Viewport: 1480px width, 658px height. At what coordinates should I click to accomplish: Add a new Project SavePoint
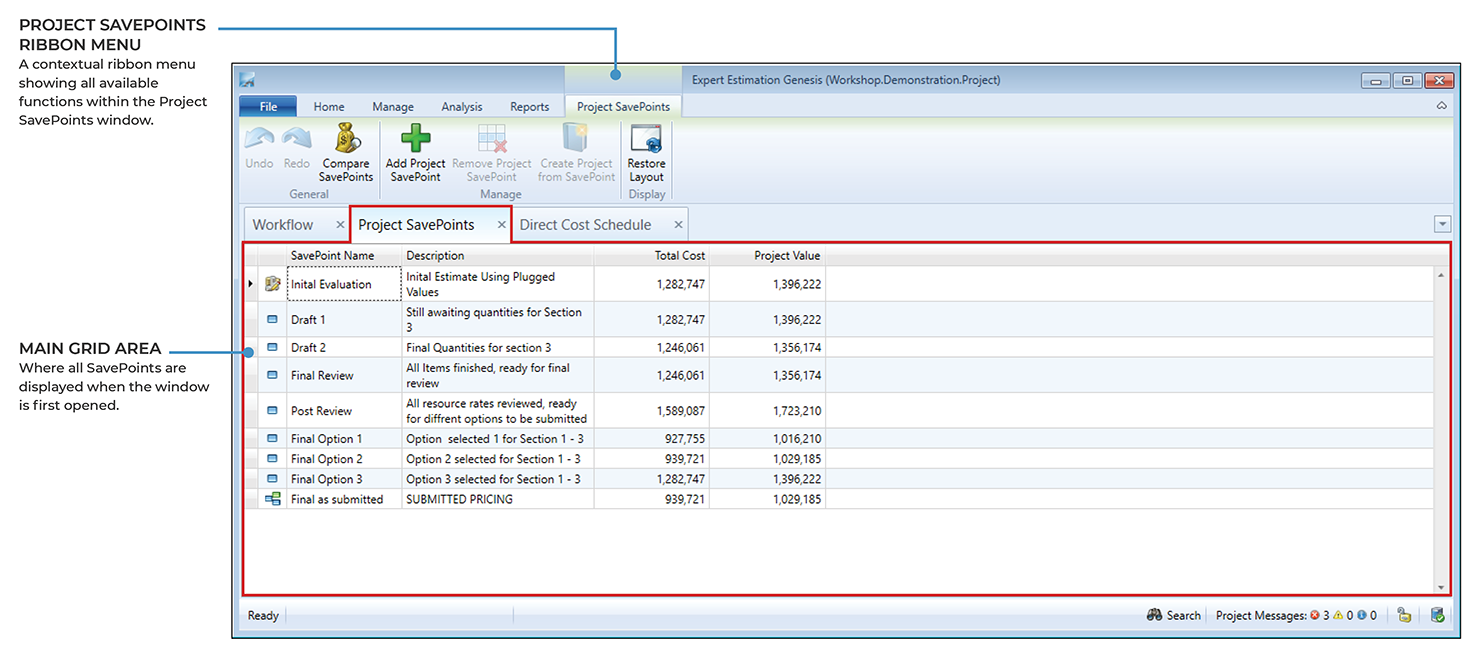tap(415, 139)
